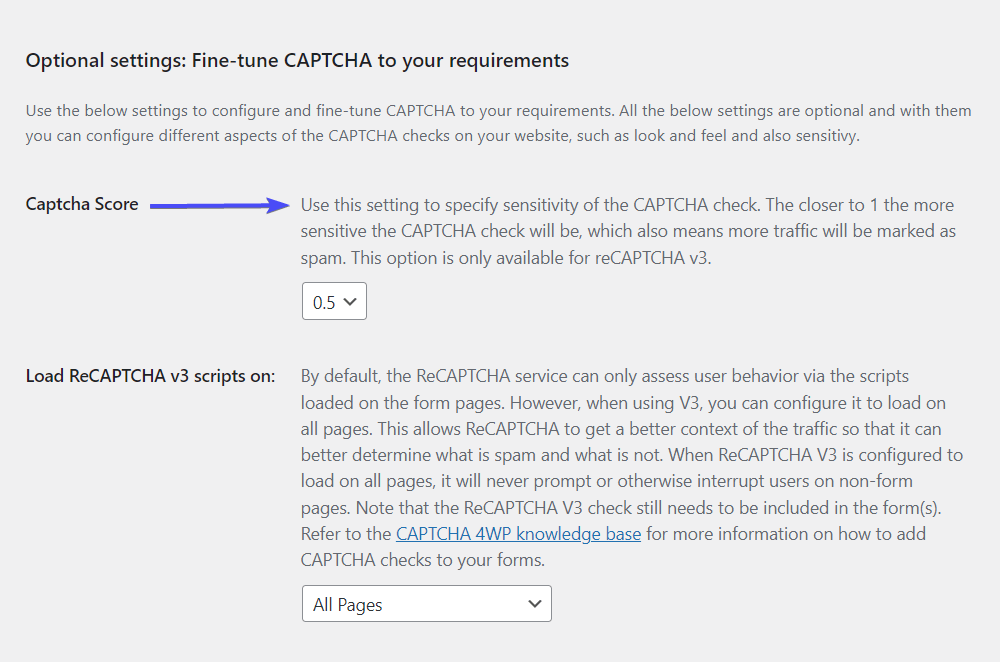
Task: Click the Load ReCAPTCHA v3 scripts on label
Action: click(x=151, y=376)
